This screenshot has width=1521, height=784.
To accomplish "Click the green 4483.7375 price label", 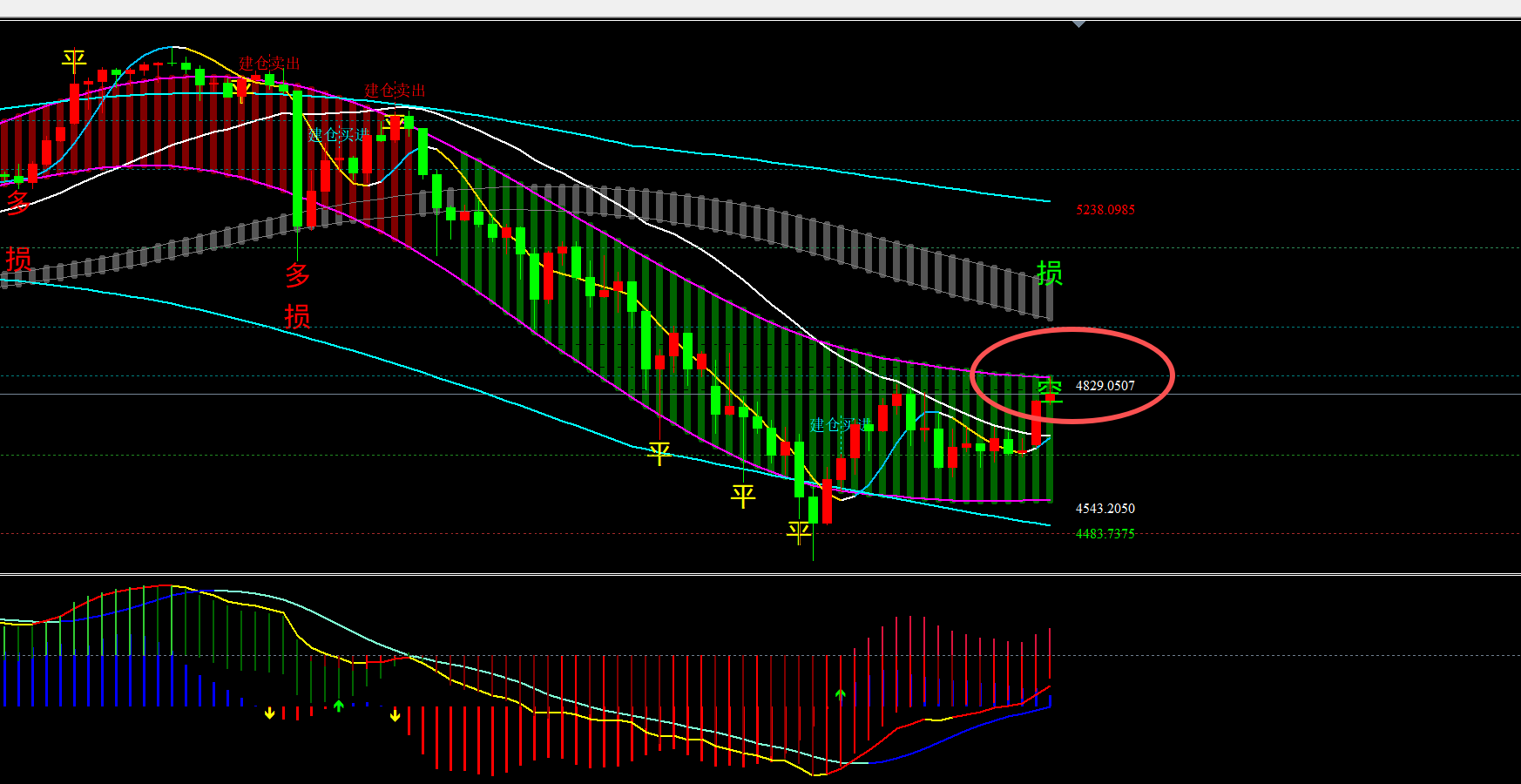I will 1105,534.
